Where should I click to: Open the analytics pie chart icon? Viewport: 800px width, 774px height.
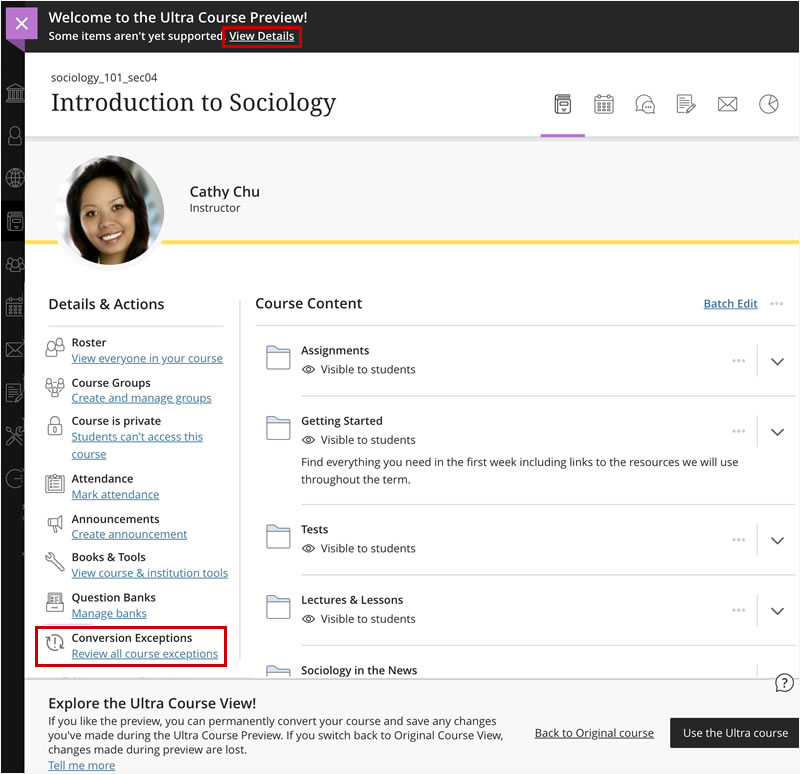[x=768, y=104]
